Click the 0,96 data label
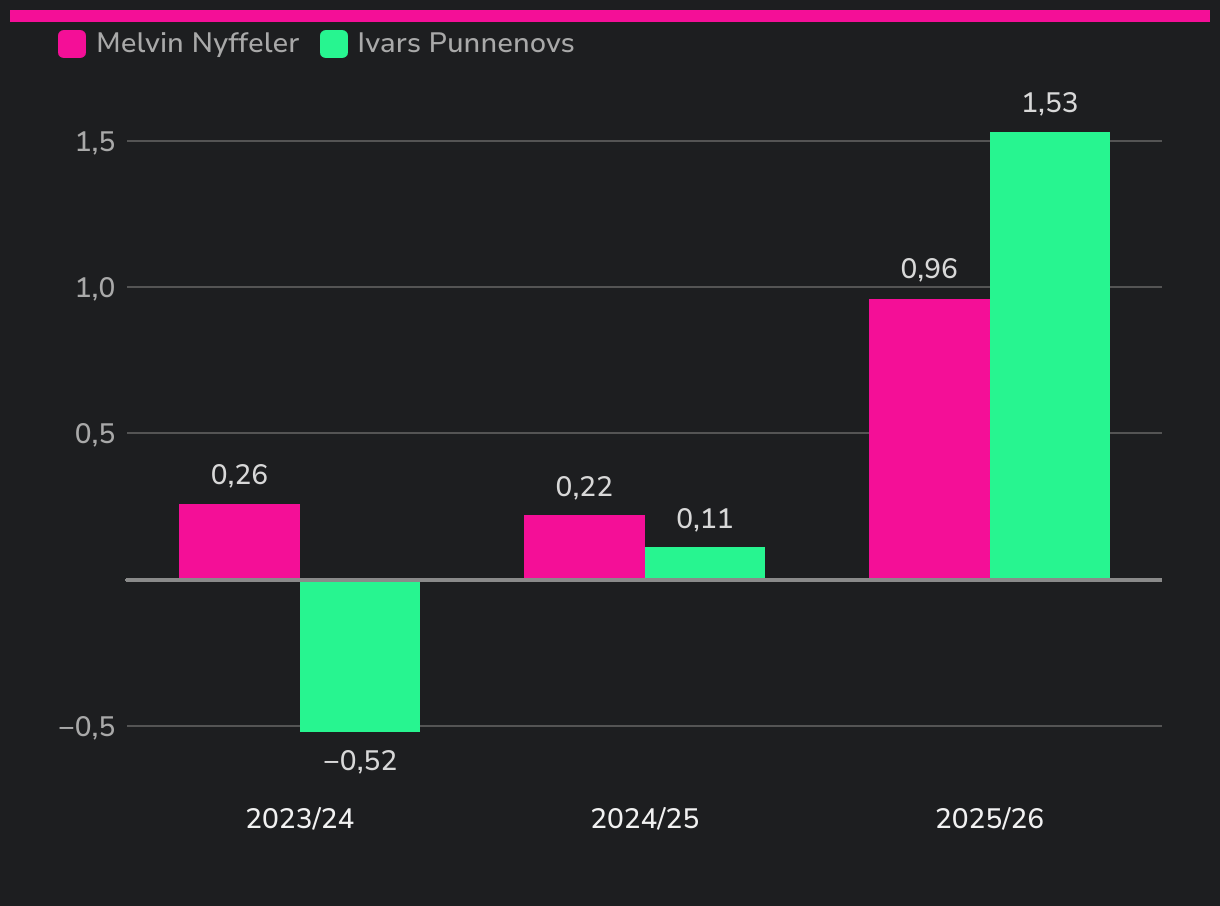Viewport: 1220px width, 906px height. tap(929, 269)
